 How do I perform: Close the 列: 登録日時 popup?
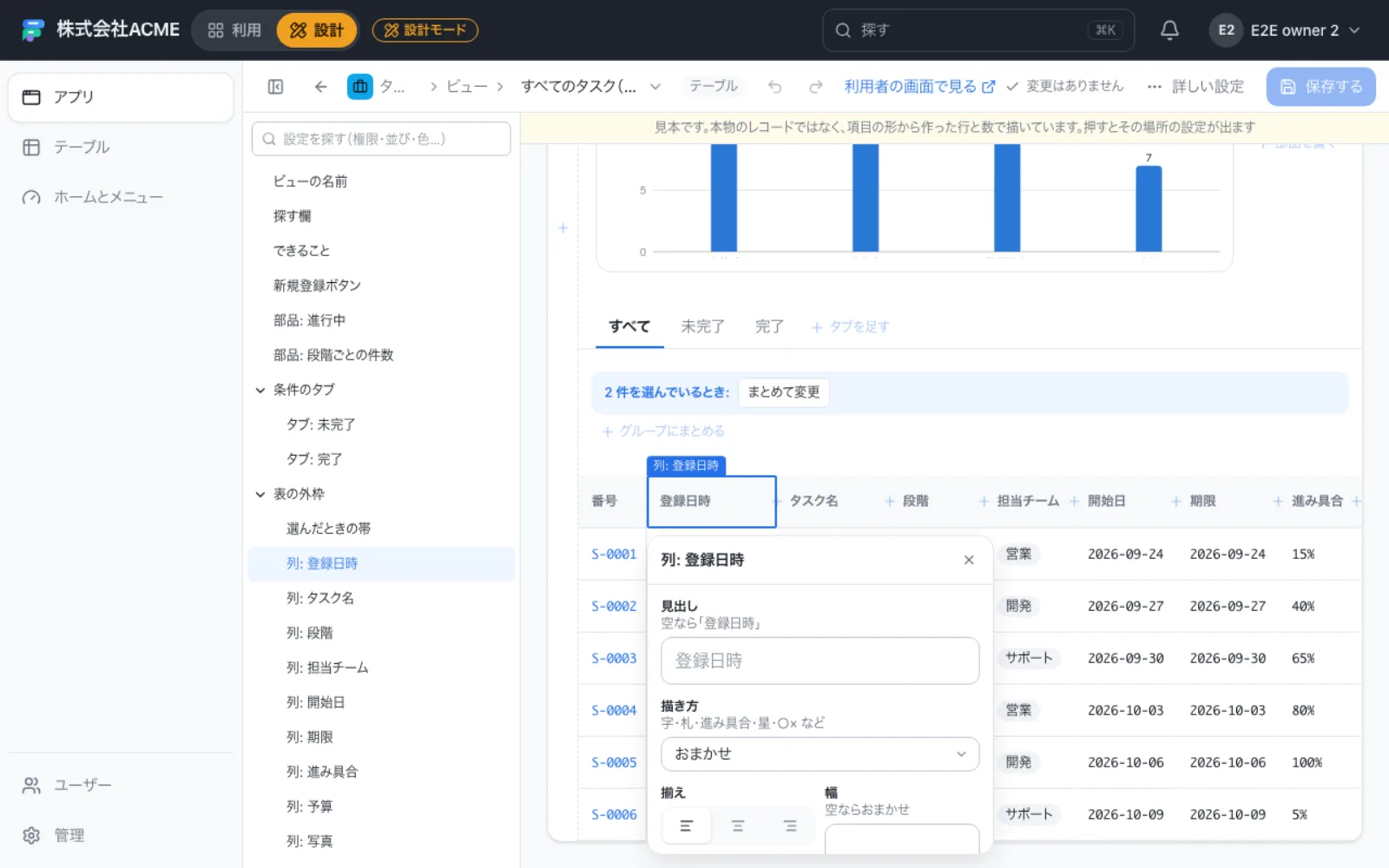pos(969,561)
